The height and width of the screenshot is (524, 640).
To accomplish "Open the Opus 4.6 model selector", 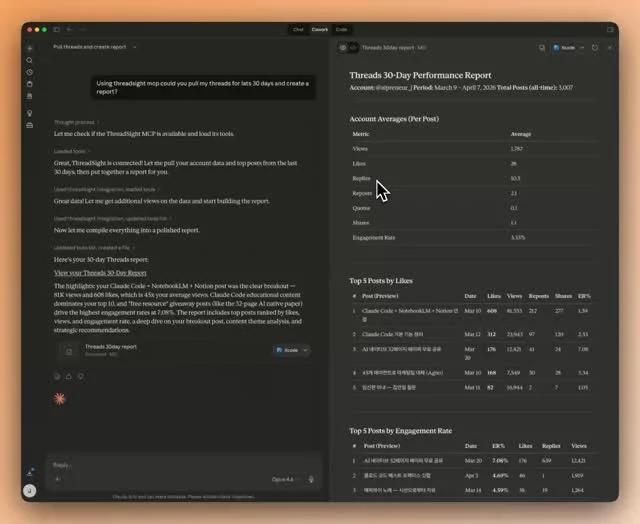I will tap(286, 480).
